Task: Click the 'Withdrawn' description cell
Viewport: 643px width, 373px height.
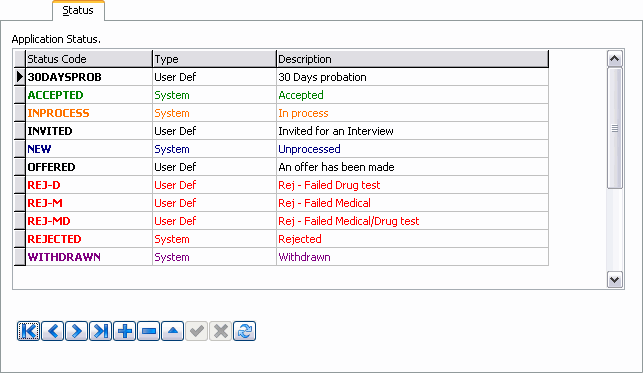Action: [413, 257]
